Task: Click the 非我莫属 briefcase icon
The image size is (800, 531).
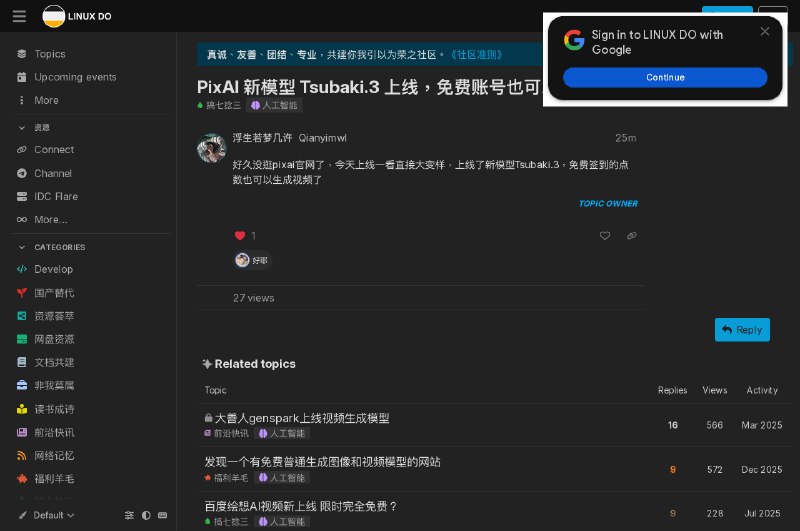Action: tap(21, 386)
